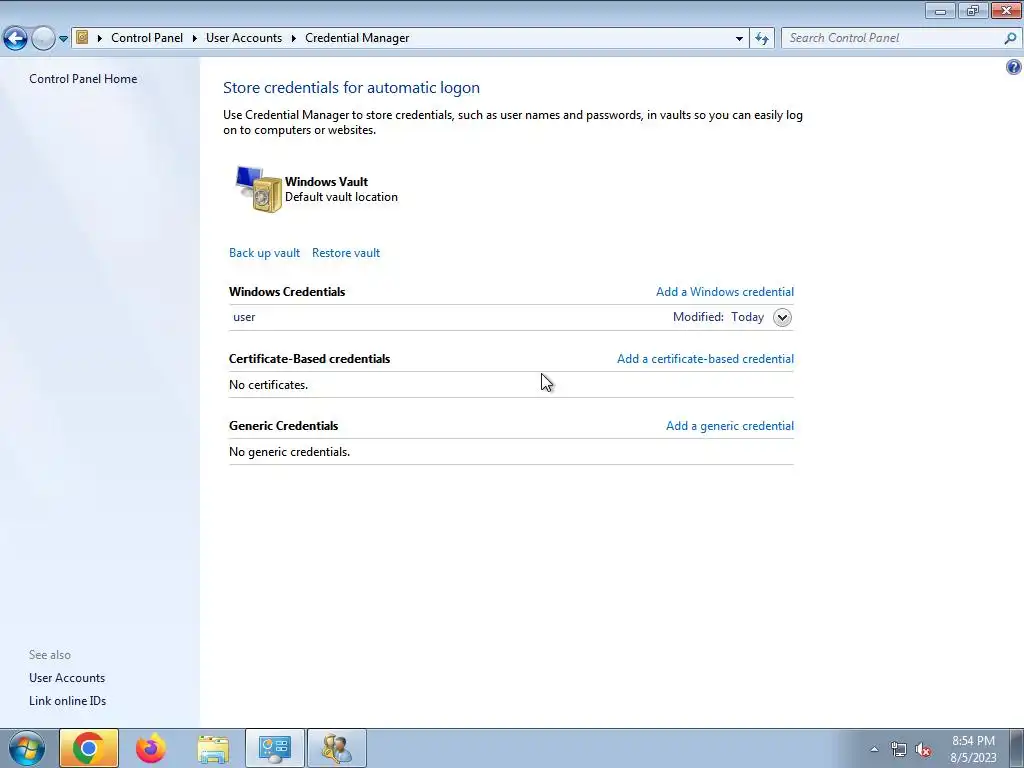Expand arrow after Control Panel breadcrumb

tap(195, 38)
